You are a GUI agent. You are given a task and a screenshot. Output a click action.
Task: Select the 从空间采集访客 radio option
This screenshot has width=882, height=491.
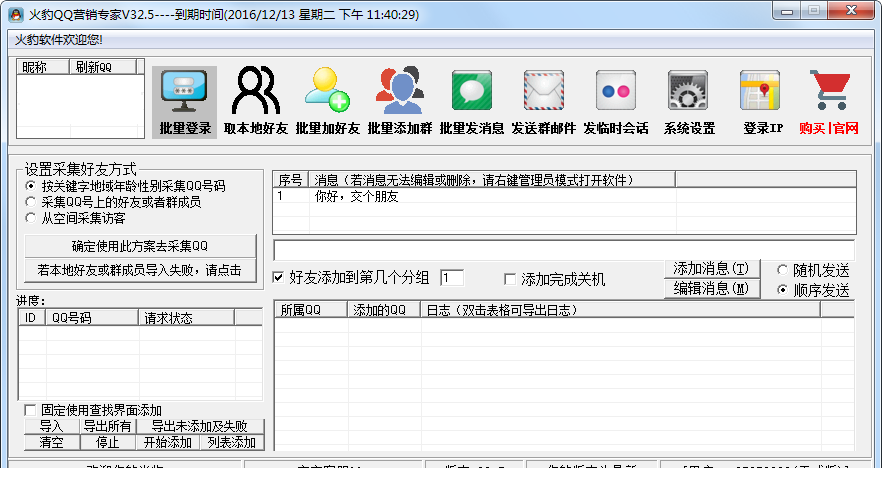pyautogui.click(x=30, y=218)
